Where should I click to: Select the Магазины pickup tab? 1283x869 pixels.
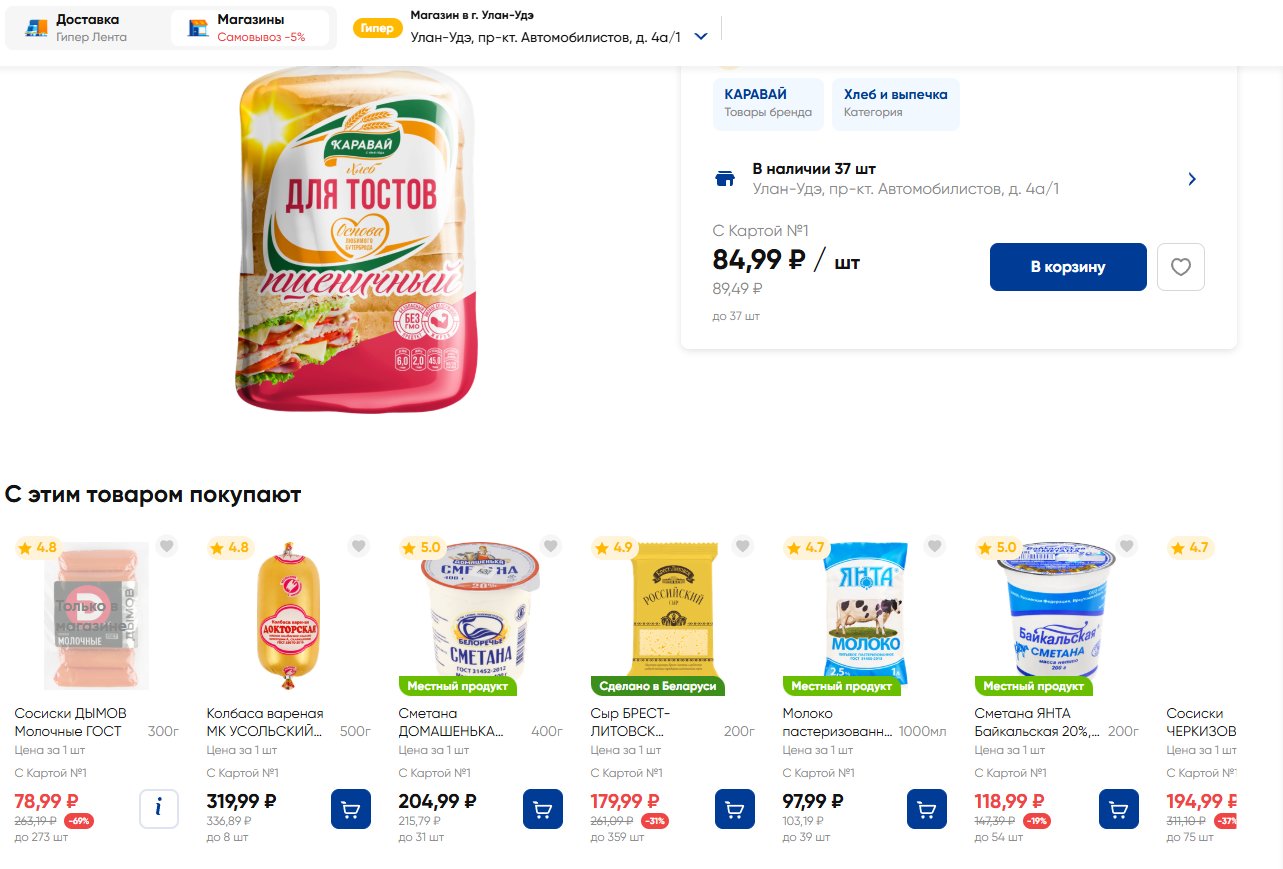pyautogui.click(x=250, y=28)
